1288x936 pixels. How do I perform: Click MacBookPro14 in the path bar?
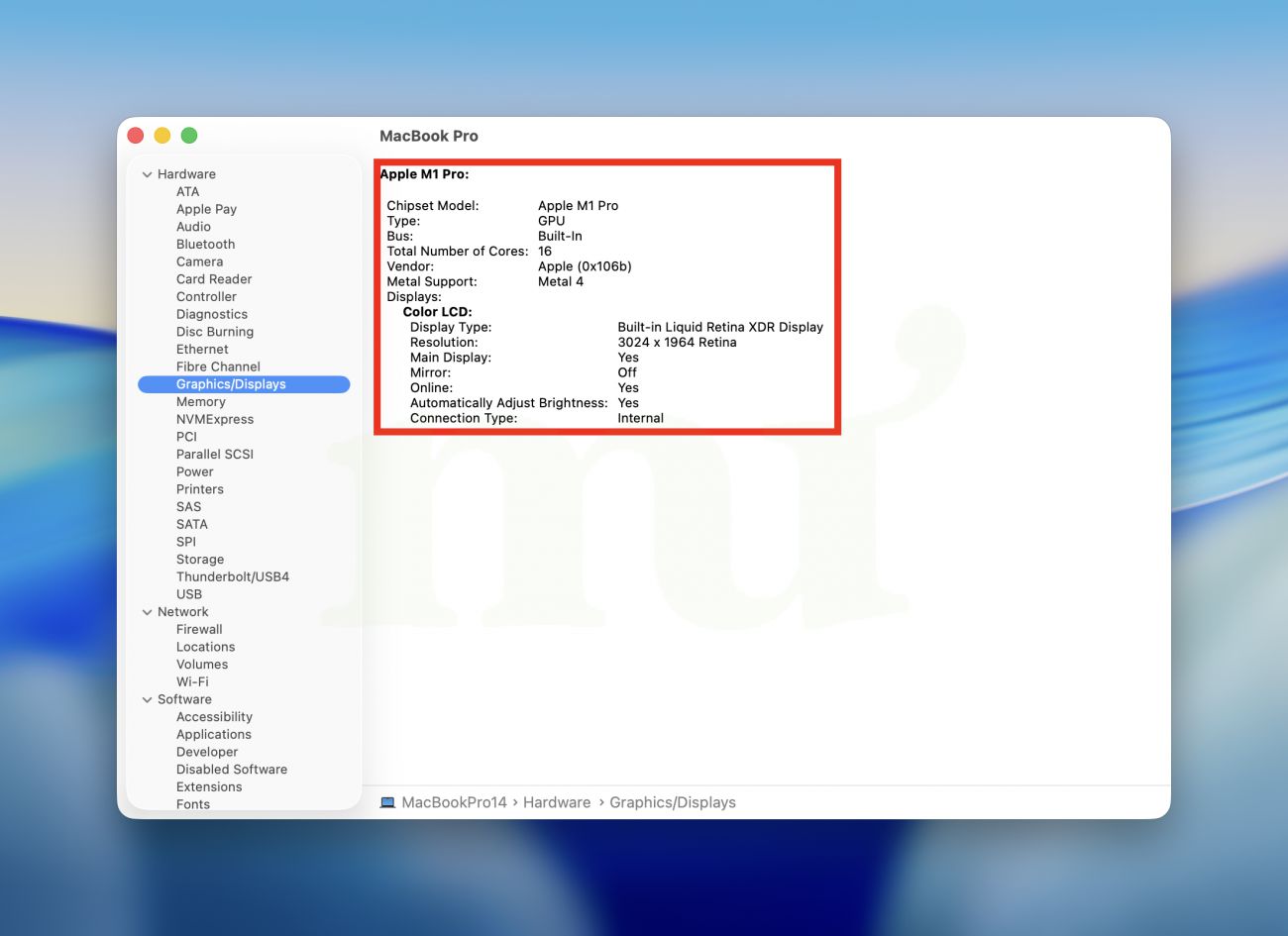click(x=454, y=802)
